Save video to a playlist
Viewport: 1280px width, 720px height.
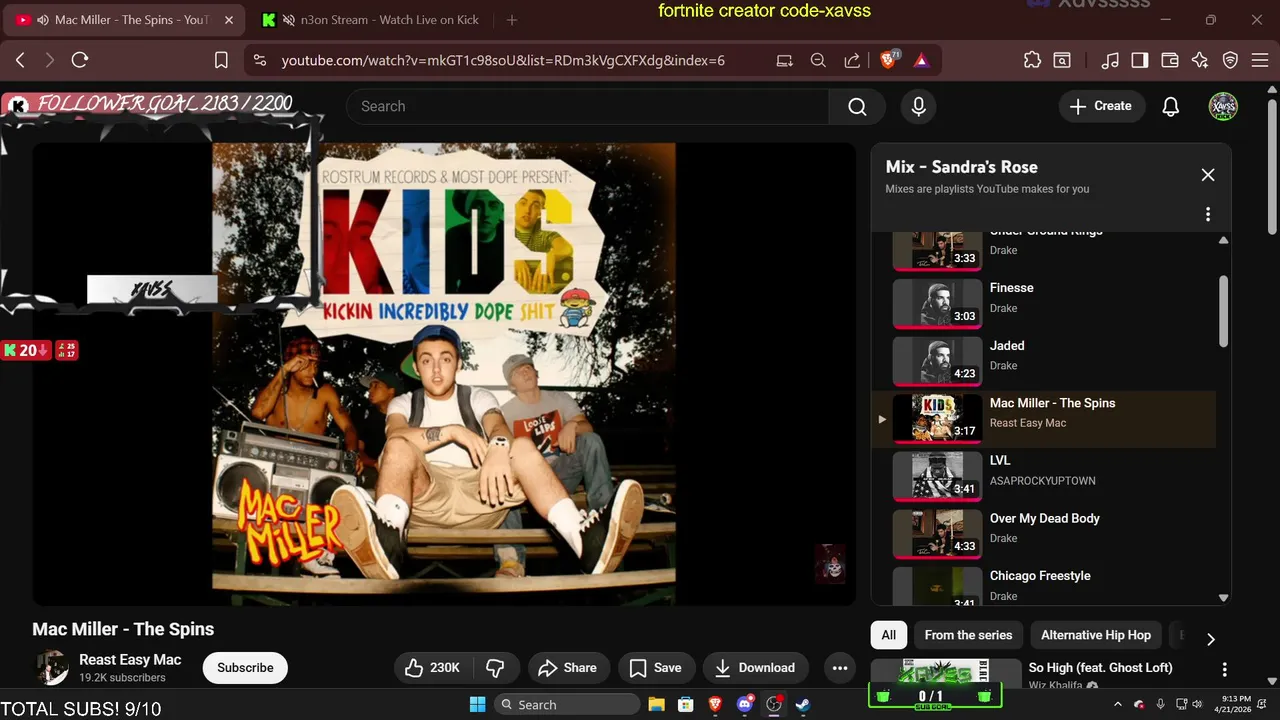(x=655, y=668)
